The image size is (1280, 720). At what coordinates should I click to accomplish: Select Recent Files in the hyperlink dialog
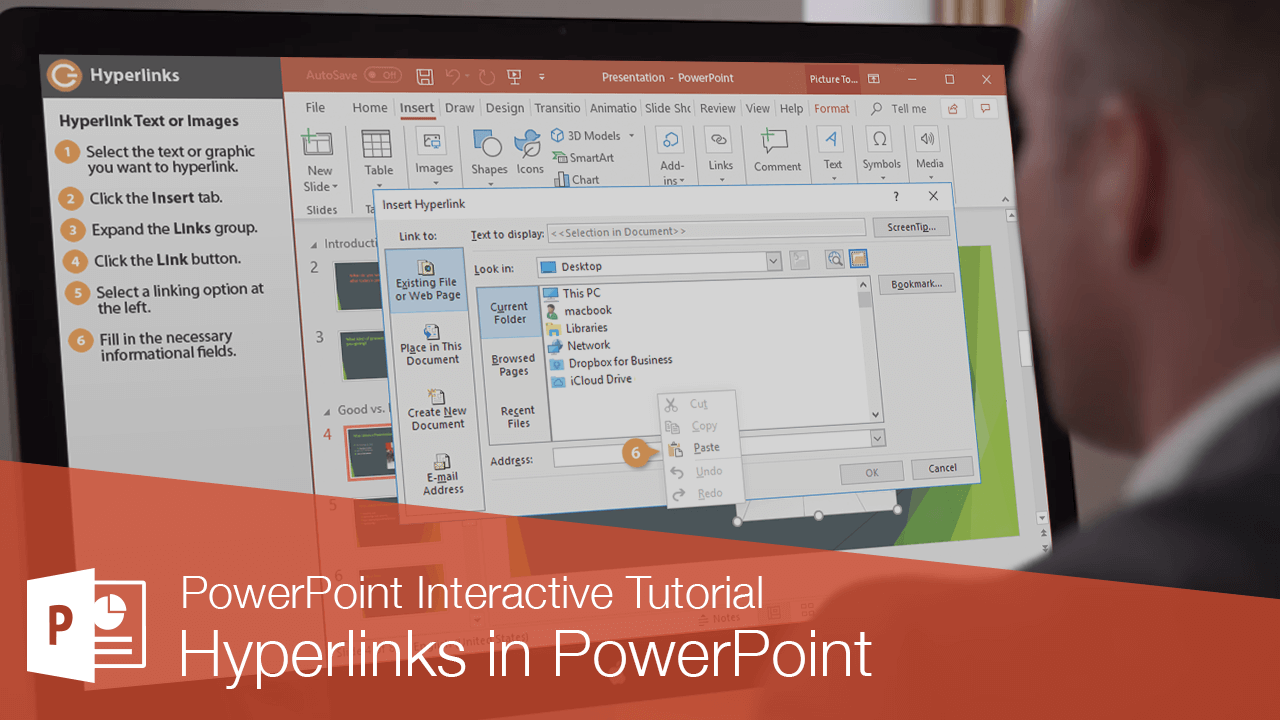[x=517, y=417]
